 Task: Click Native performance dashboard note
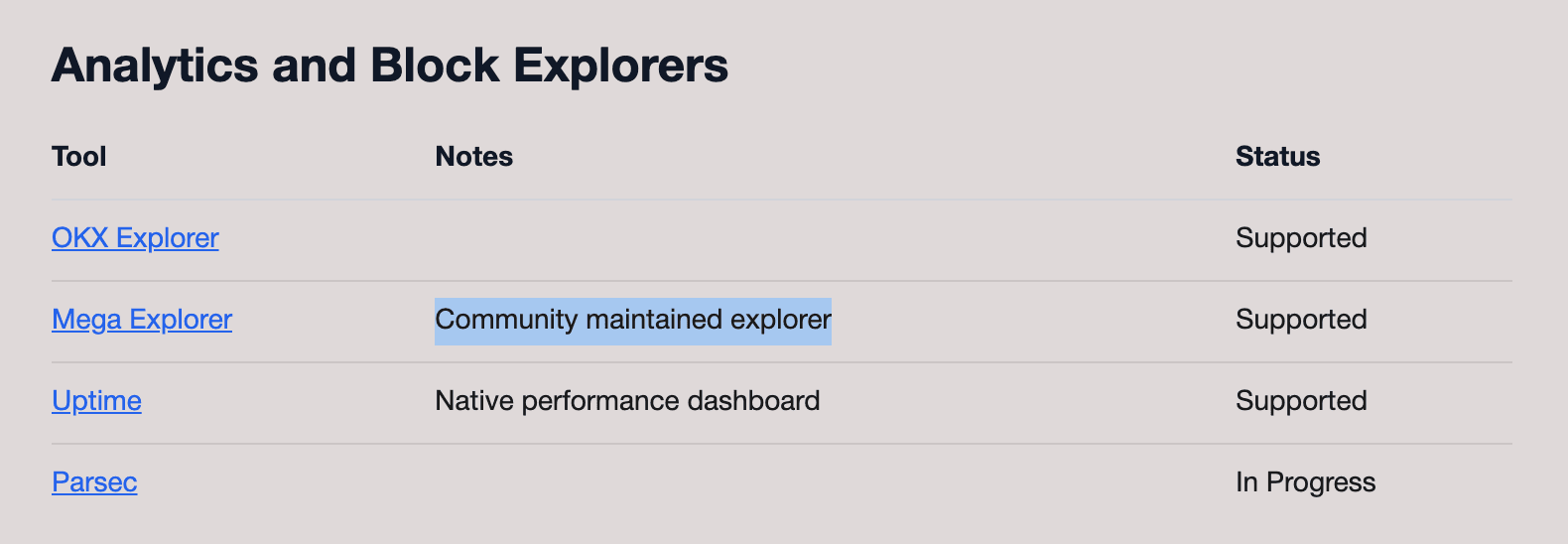627,401
